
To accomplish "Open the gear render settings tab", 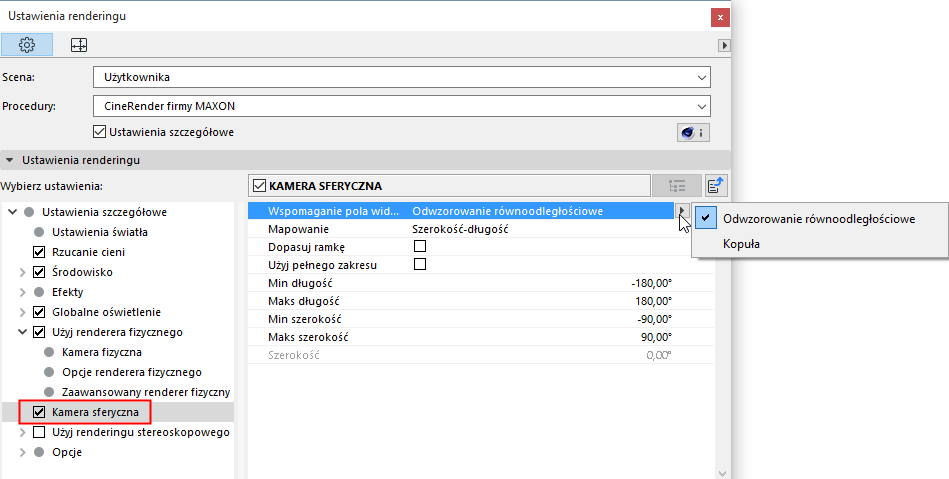I will [27, 45].
